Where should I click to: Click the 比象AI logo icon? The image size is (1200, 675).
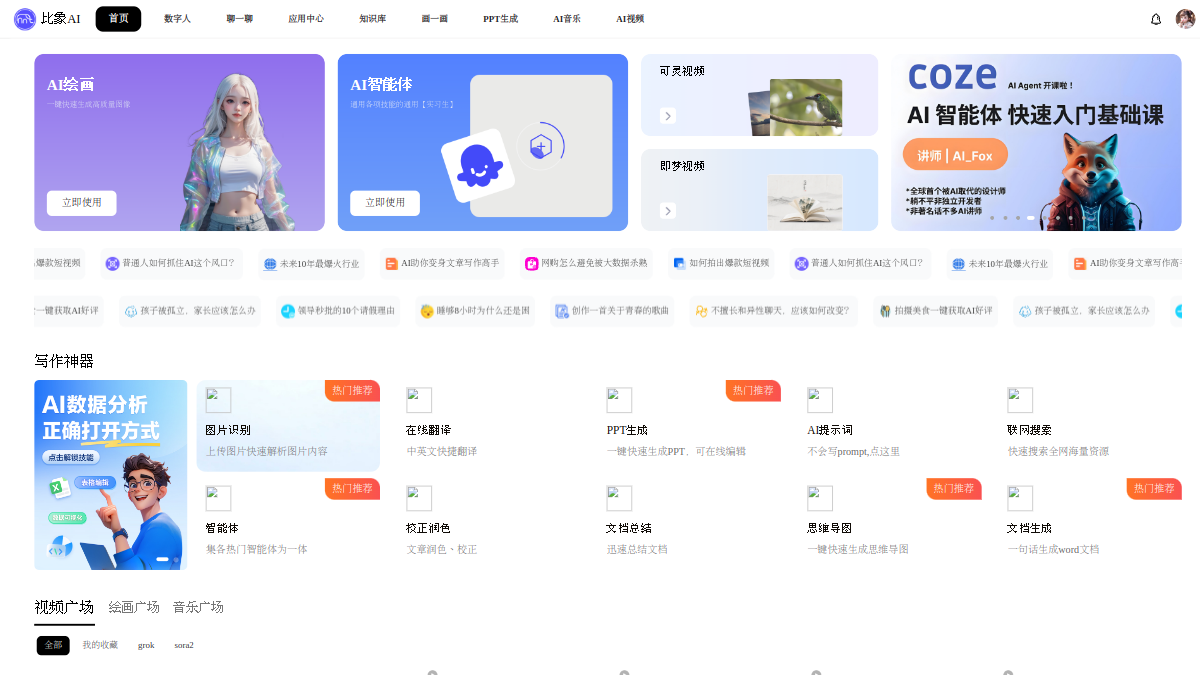tap(25, 18)
